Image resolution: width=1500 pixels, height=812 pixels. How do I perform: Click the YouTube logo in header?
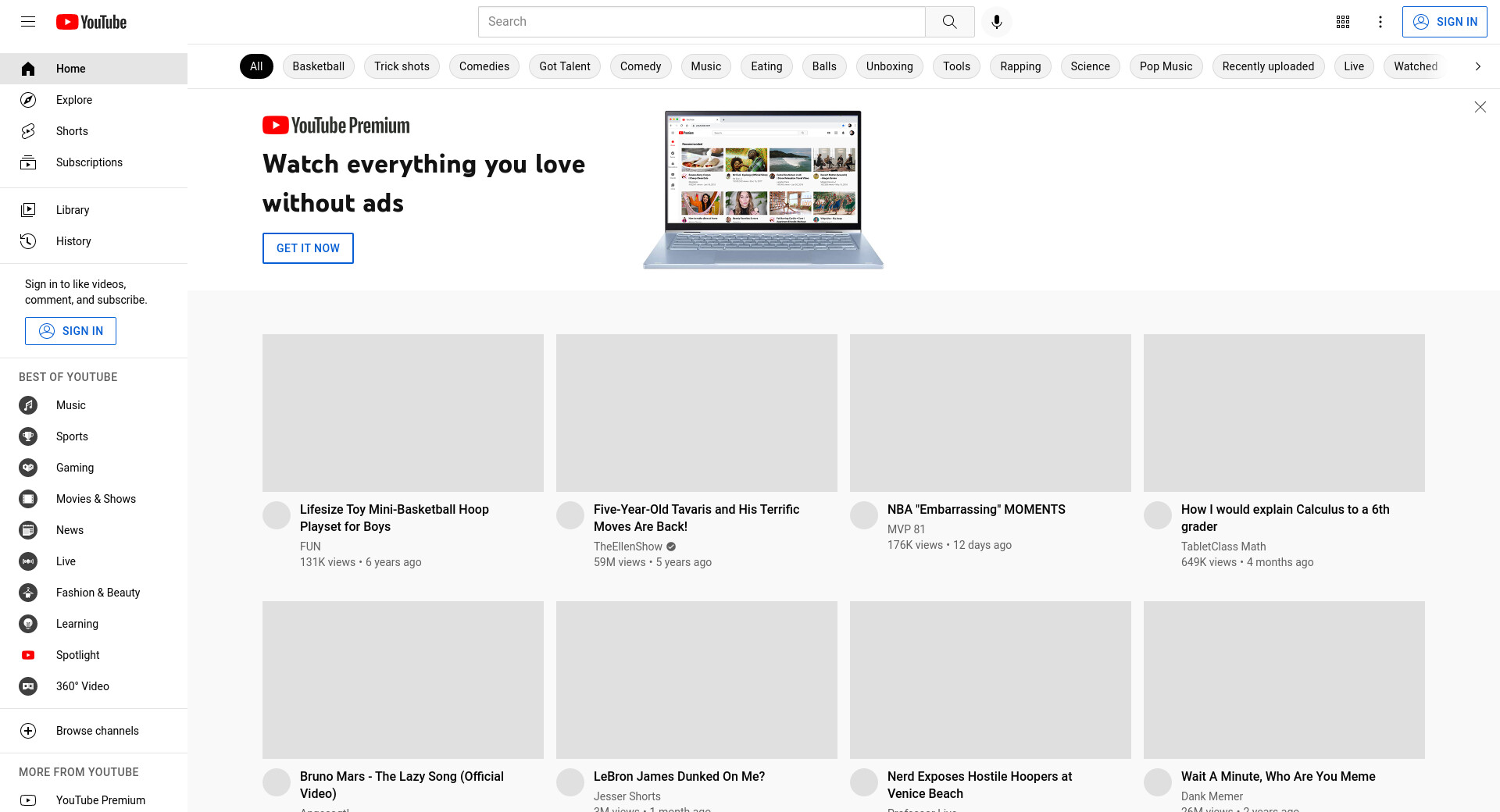coord(91,22)
